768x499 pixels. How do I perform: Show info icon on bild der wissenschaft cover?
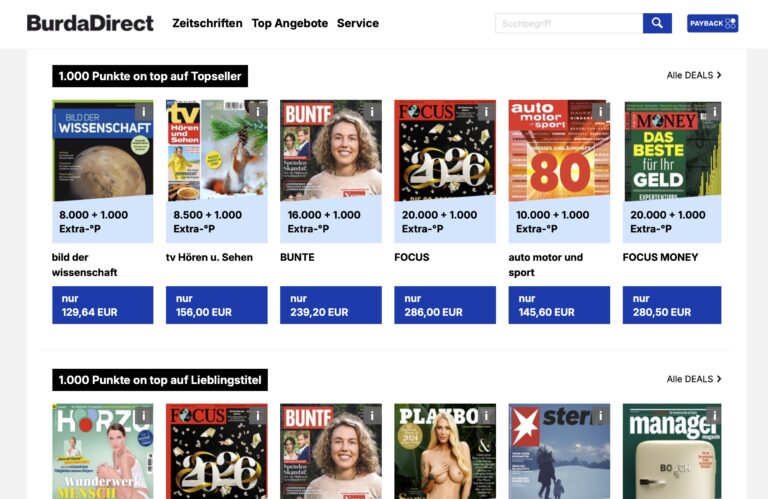point(143,112)
